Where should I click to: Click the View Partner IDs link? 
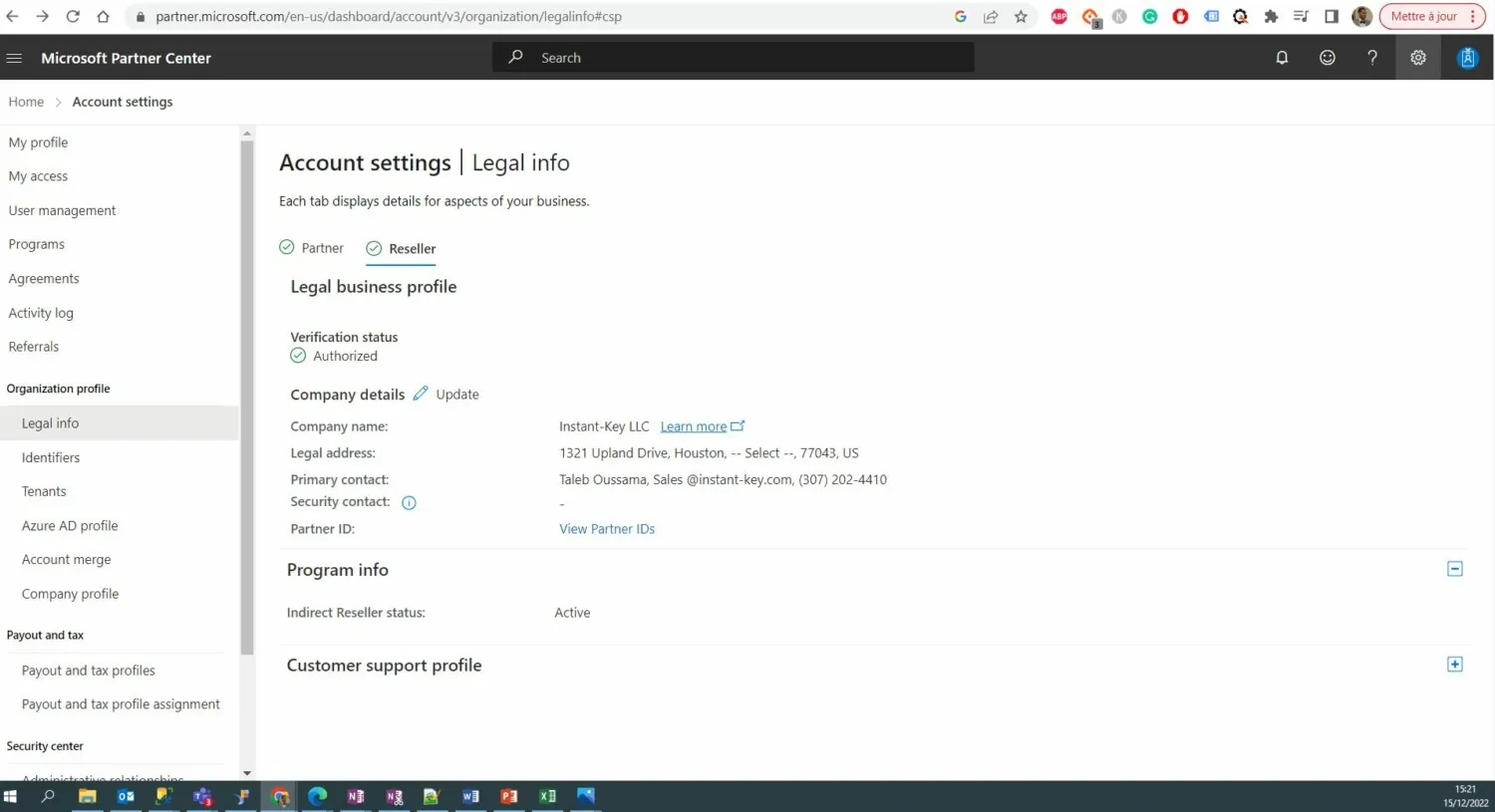607,529
